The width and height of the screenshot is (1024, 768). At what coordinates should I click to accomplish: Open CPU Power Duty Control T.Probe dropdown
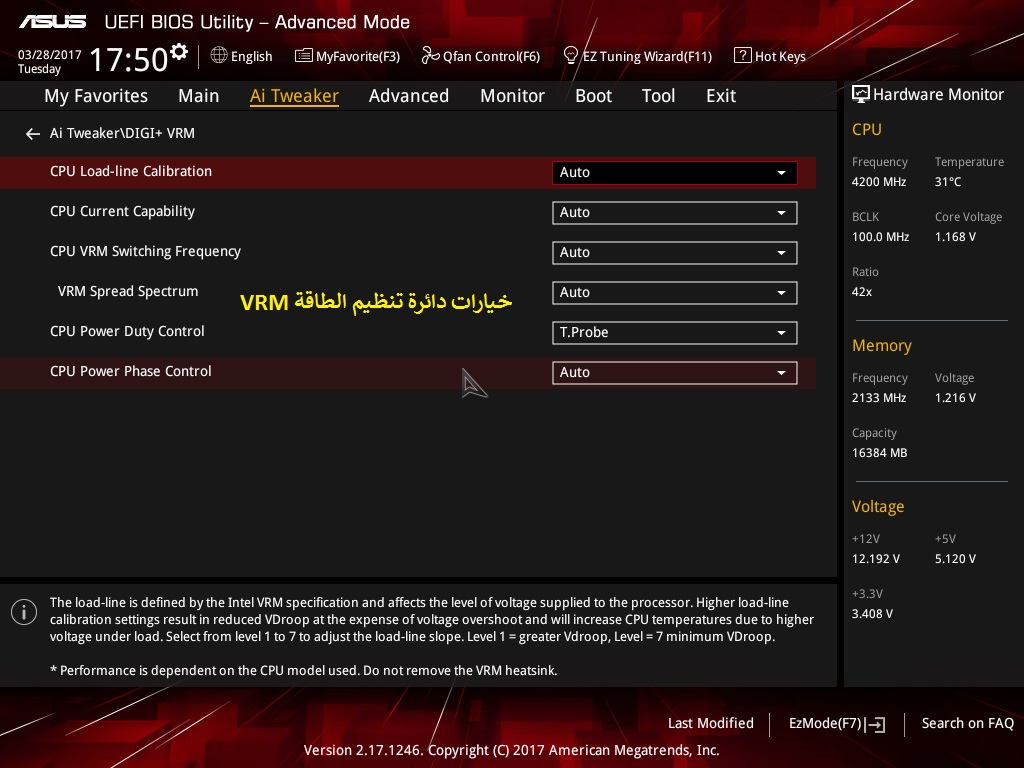click(x=675, y=332)
